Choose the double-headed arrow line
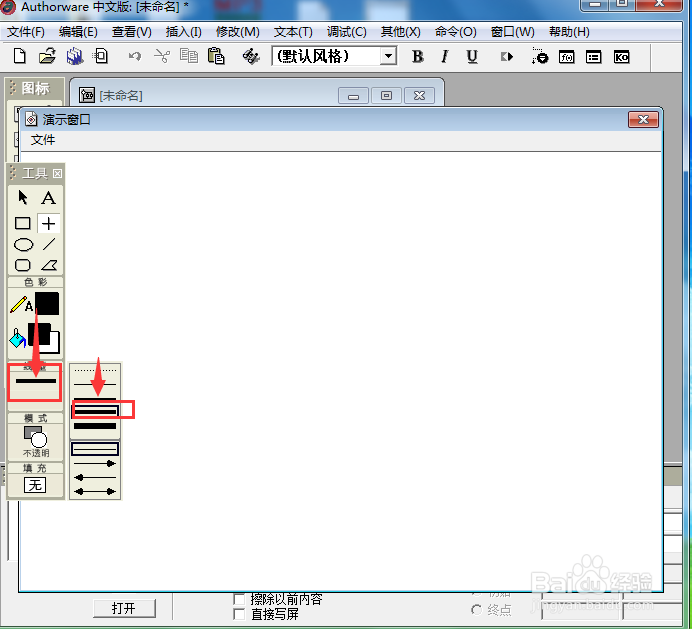 [95, 491]
